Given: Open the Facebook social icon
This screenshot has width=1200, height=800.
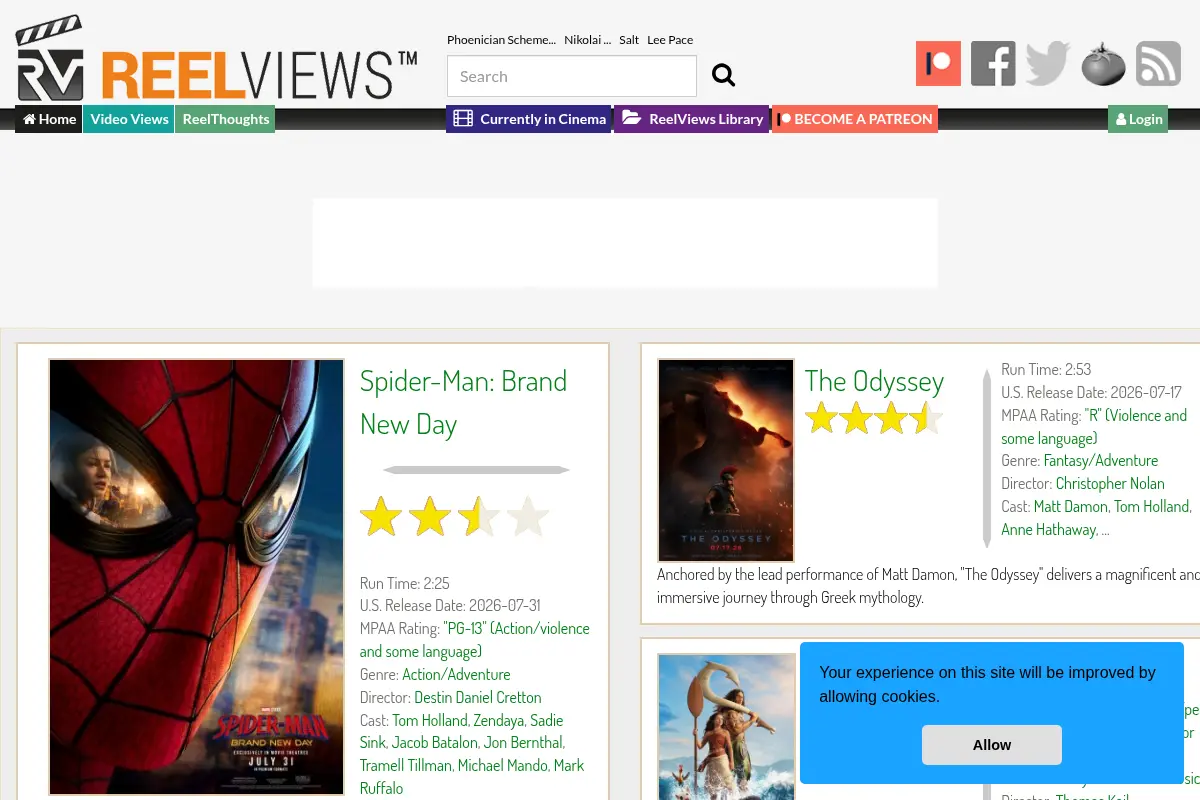Looking at the screenshot, I should pyautogui.click(x=993, y=63).
